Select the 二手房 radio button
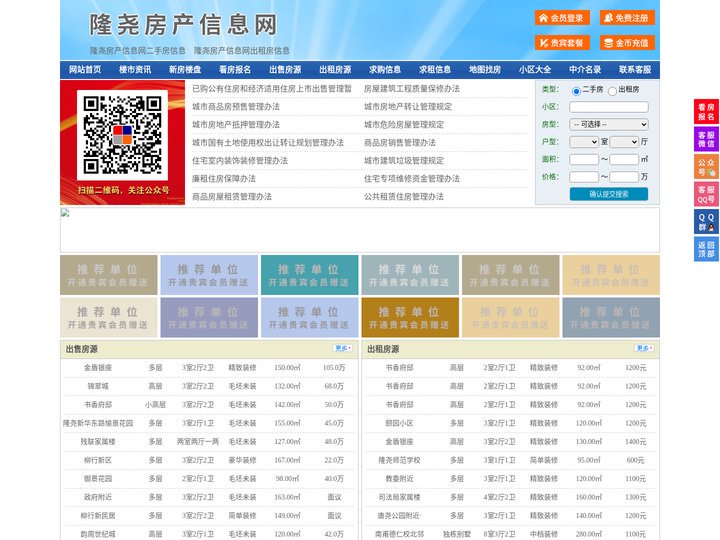720x540 pixels. pos(576,91)
